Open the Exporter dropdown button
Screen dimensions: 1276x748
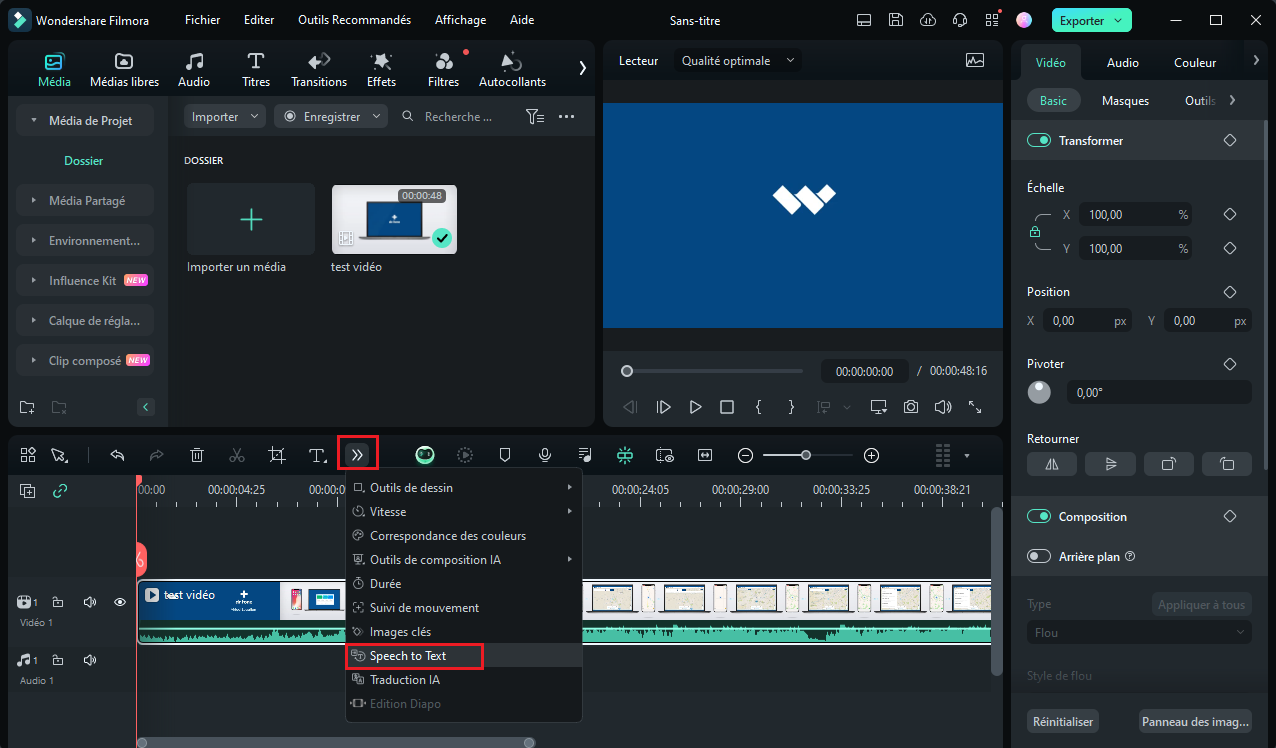(x=1092, y=20)
